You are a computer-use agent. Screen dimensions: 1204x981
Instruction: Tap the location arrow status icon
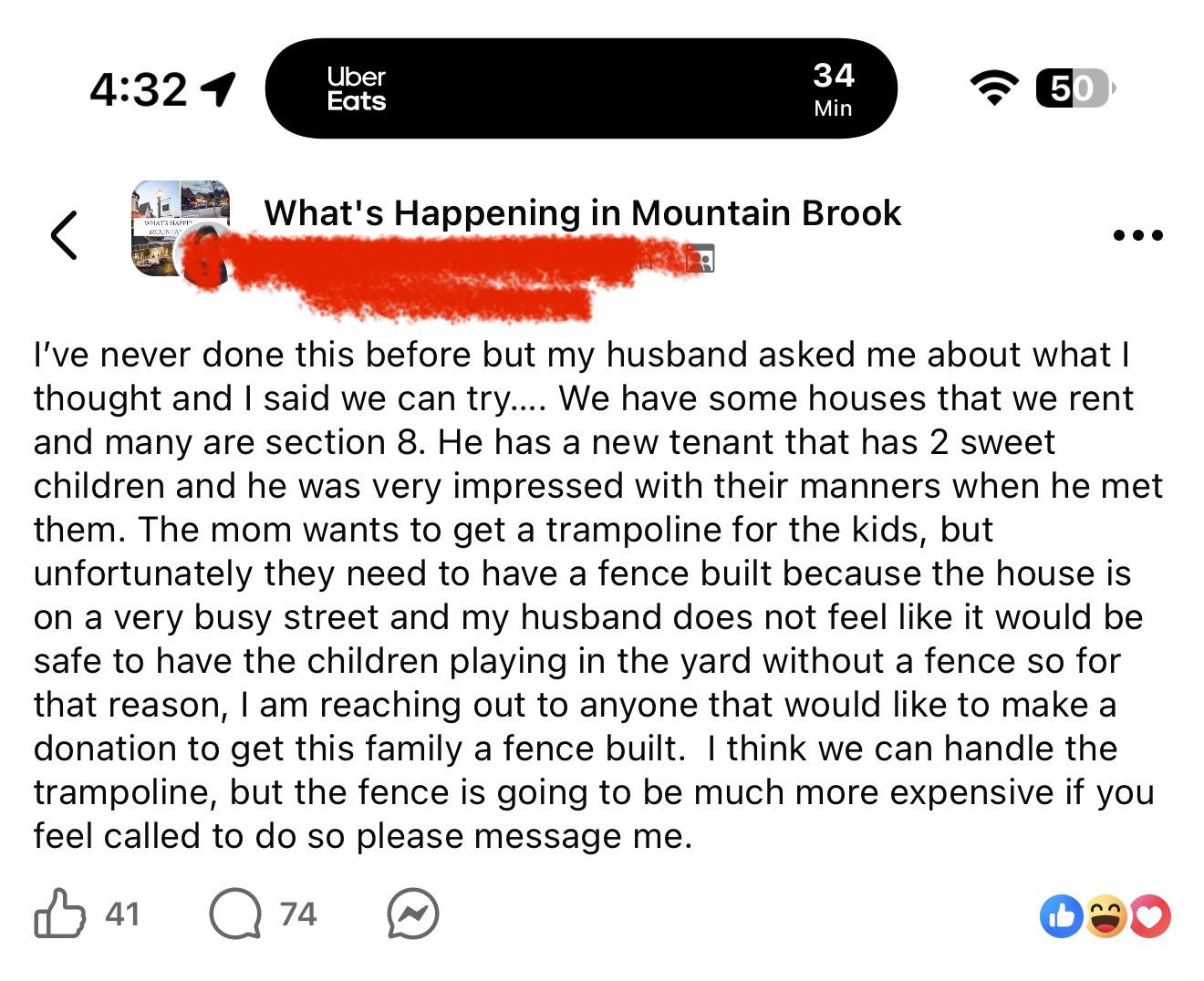[217, 89]
